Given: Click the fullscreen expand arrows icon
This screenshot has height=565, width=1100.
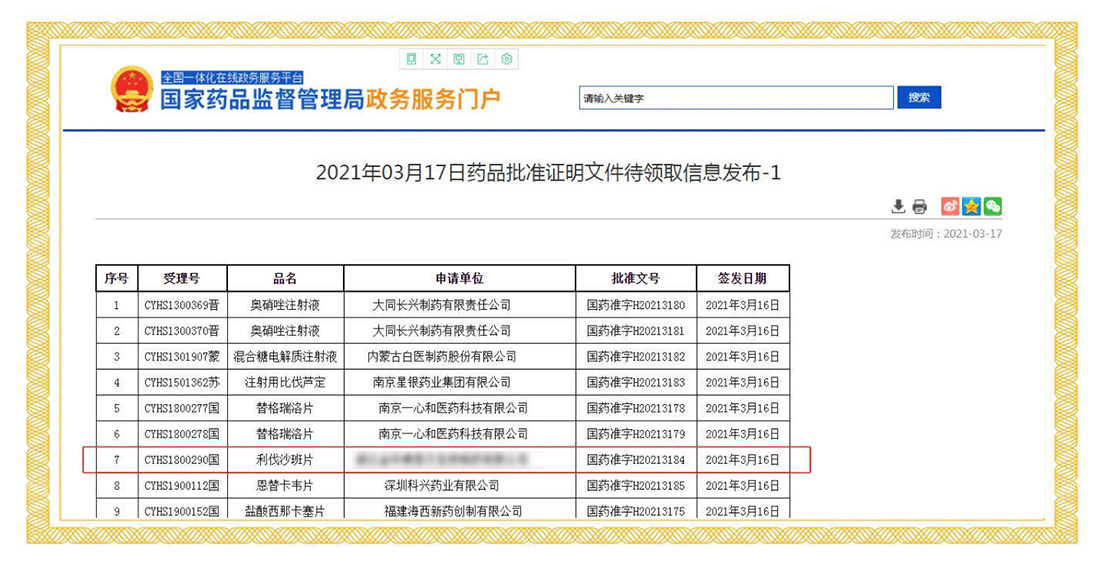Looking at the screenshot, I should coord(435,59).
